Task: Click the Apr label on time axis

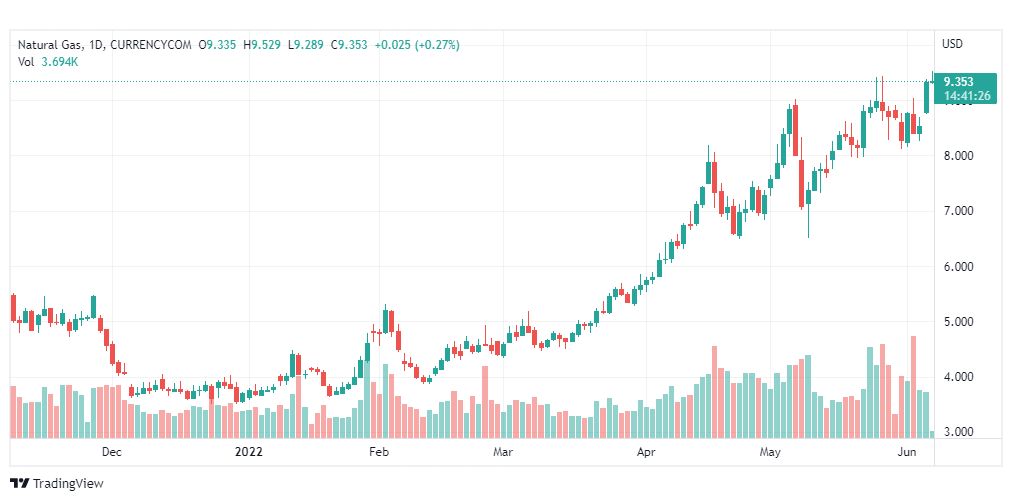Action: coord(646,453)
